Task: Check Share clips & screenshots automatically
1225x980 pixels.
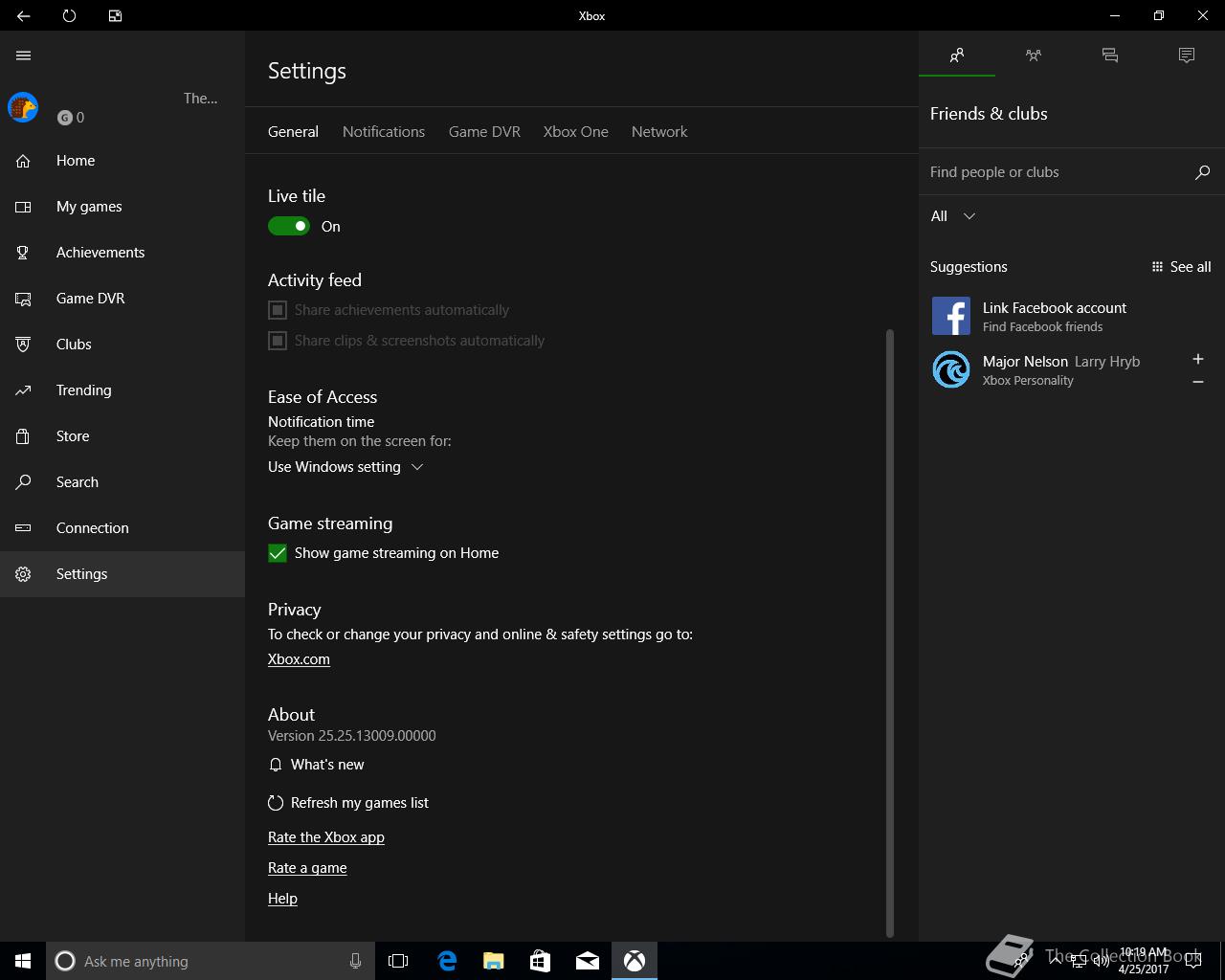Action: pyautogui.click(x=278, y=341)
